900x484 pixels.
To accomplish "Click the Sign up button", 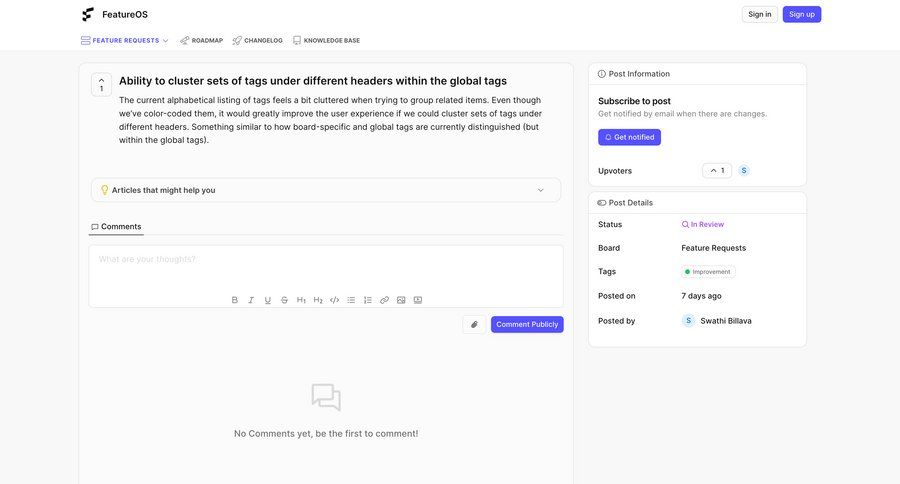I will click(x=802, y=14).
